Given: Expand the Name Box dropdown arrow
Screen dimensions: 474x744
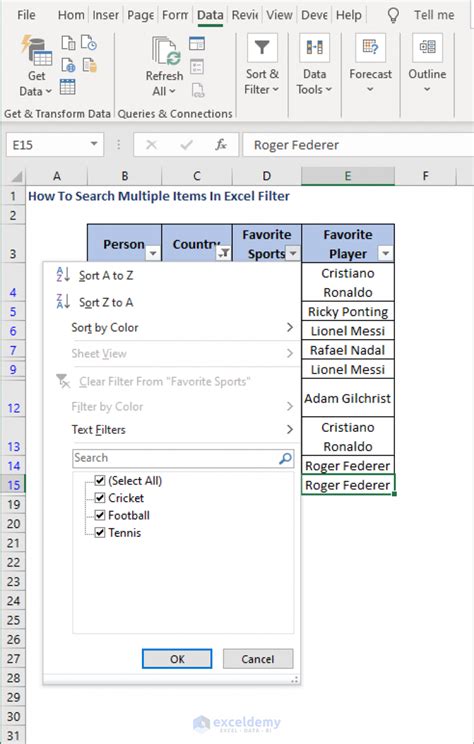Looking at the screenshot, I should pos(94,144).
